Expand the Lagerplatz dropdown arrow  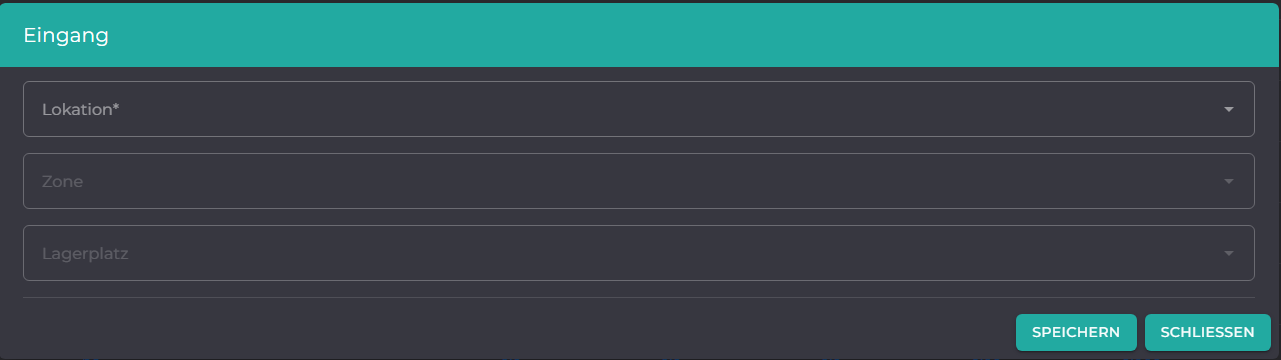point(1228,253)
